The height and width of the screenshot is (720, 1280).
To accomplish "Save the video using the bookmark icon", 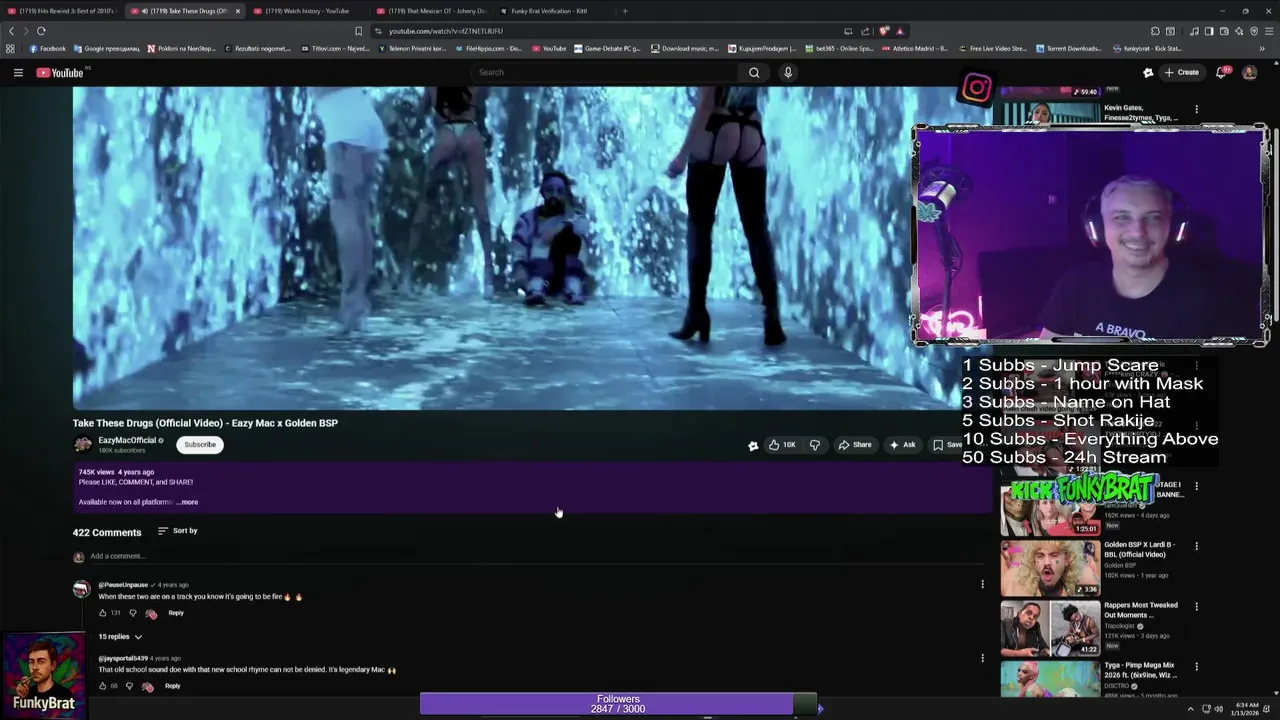I will [x=938, y=445].
